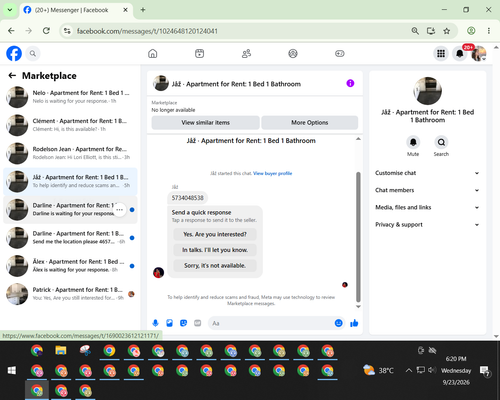Open Chrome three-dot menu
Screen dimensions: 500x400
point(489,31)
